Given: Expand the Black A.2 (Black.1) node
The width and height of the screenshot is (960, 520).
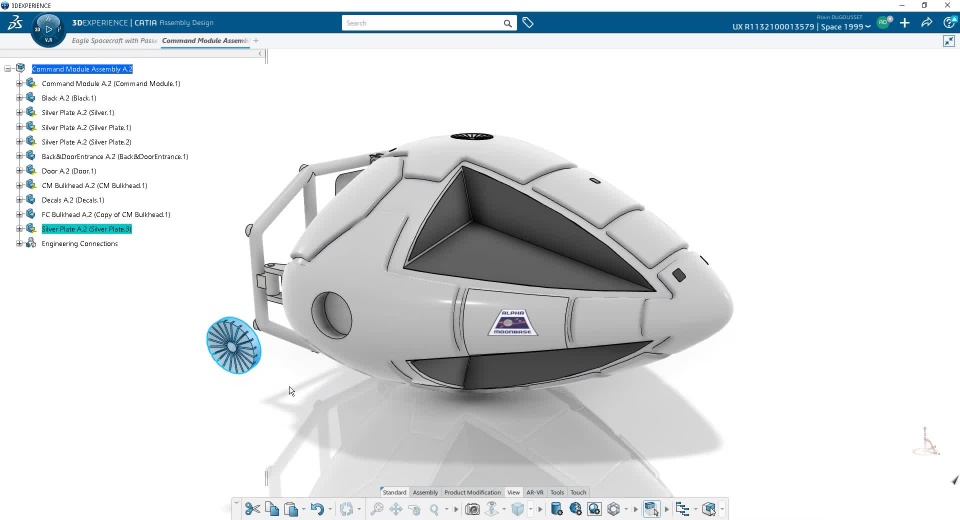Looking at the screenshot, I should pos(19,98).
